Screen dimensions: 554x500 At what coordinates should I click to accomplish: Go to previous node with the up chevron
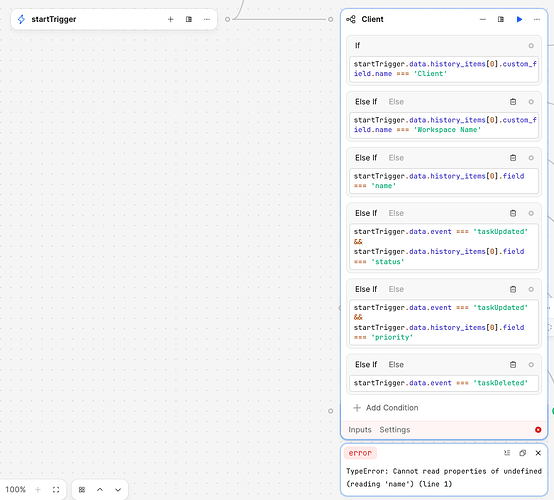pyautogui.click(x=100, y=489)
